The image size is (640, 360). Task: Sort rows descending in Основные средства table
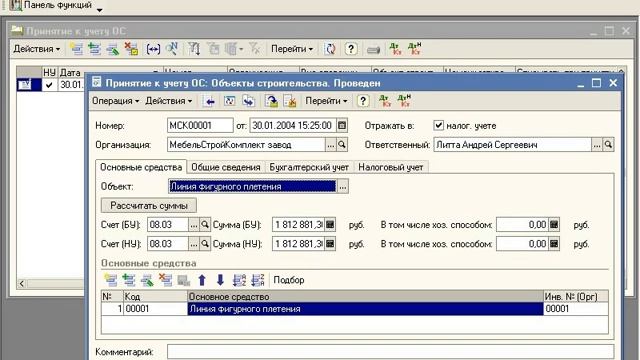tap(258, 280)
